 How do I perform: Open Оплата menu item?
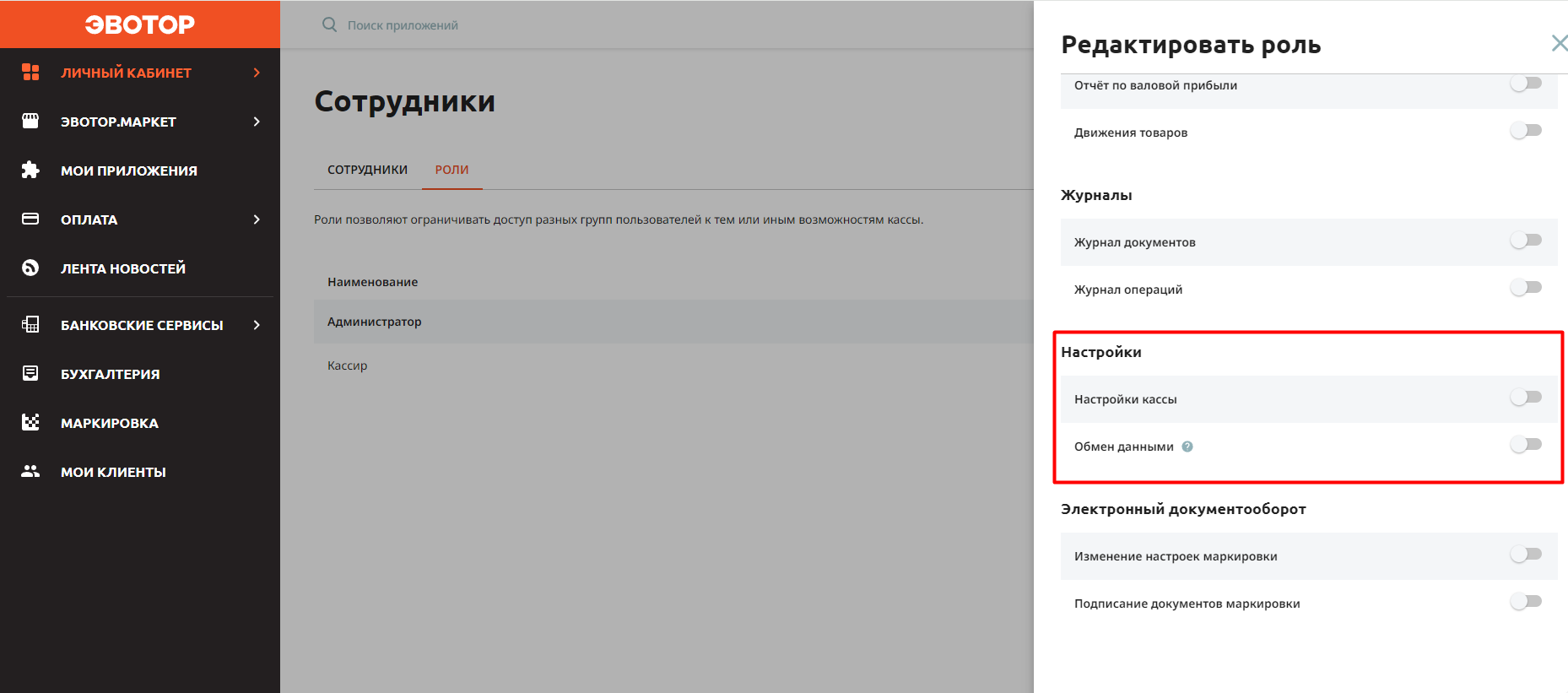point(140,219)
